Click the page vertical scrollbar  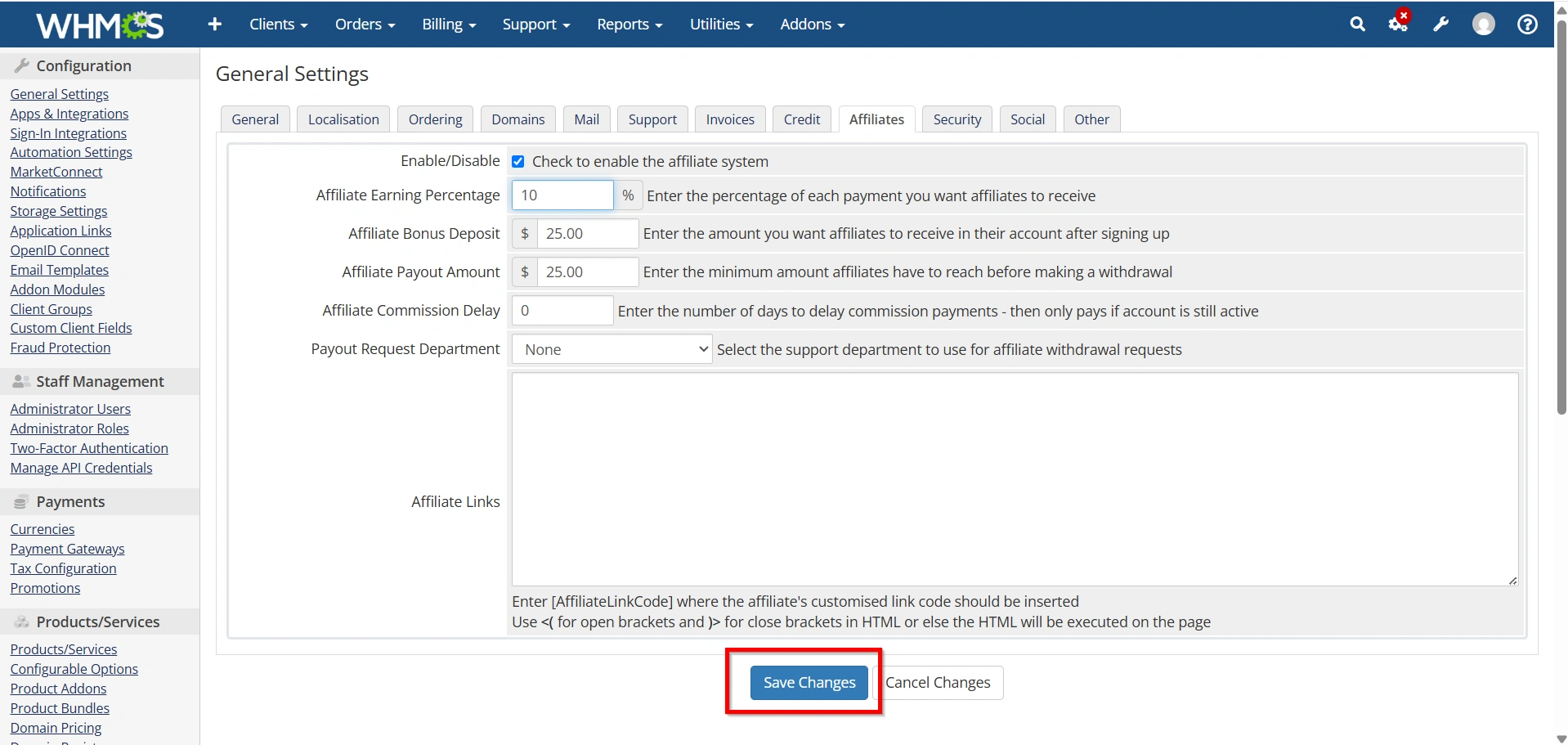pyautogui.click(x=1561, y=218)
